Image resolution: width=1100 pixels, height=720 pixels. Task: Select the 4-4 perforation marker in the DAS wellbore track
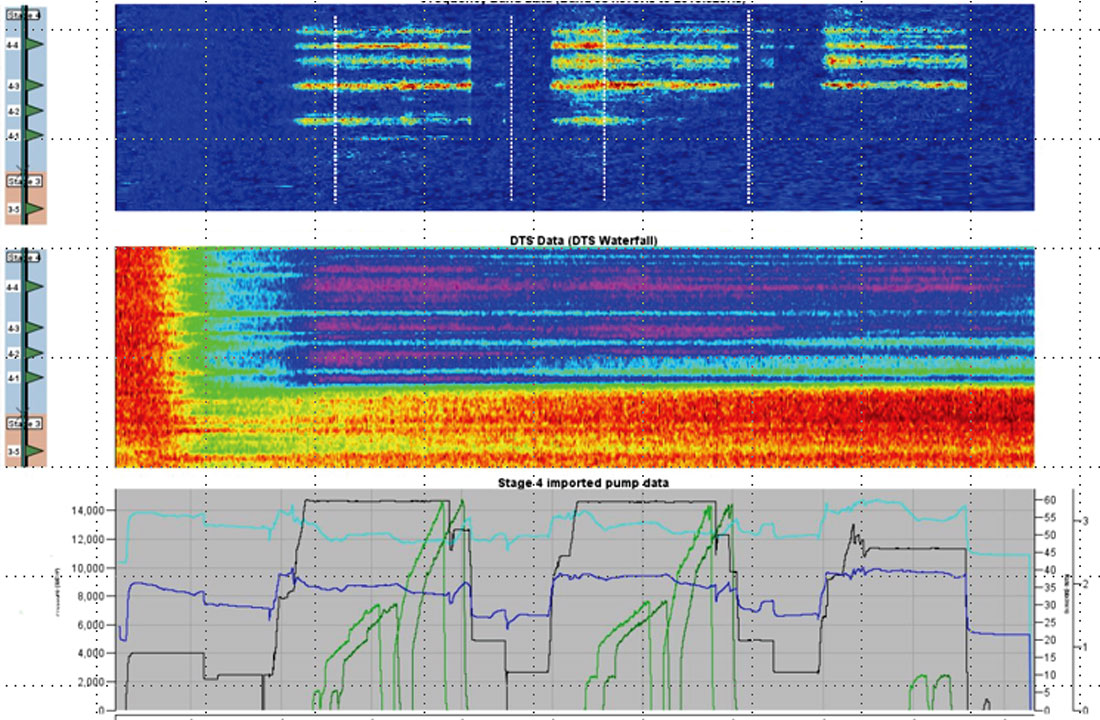point(35,44)
